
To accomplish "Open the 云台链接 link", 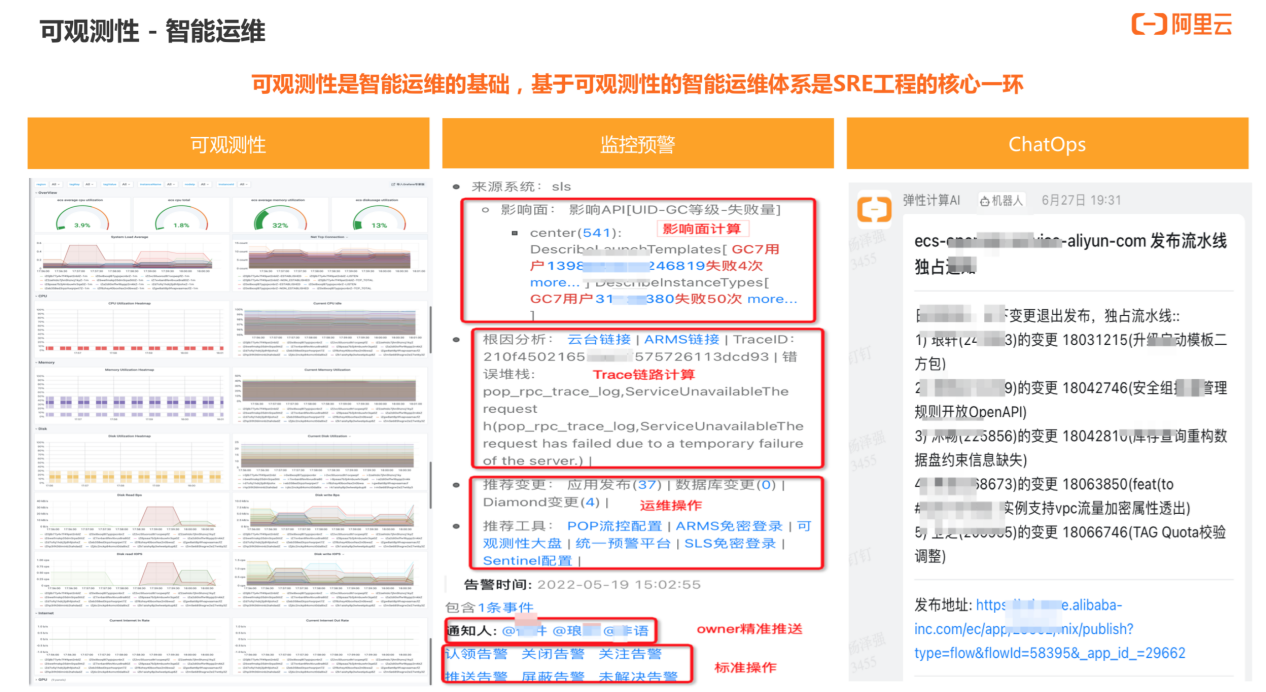I will [x=599, y=340].
